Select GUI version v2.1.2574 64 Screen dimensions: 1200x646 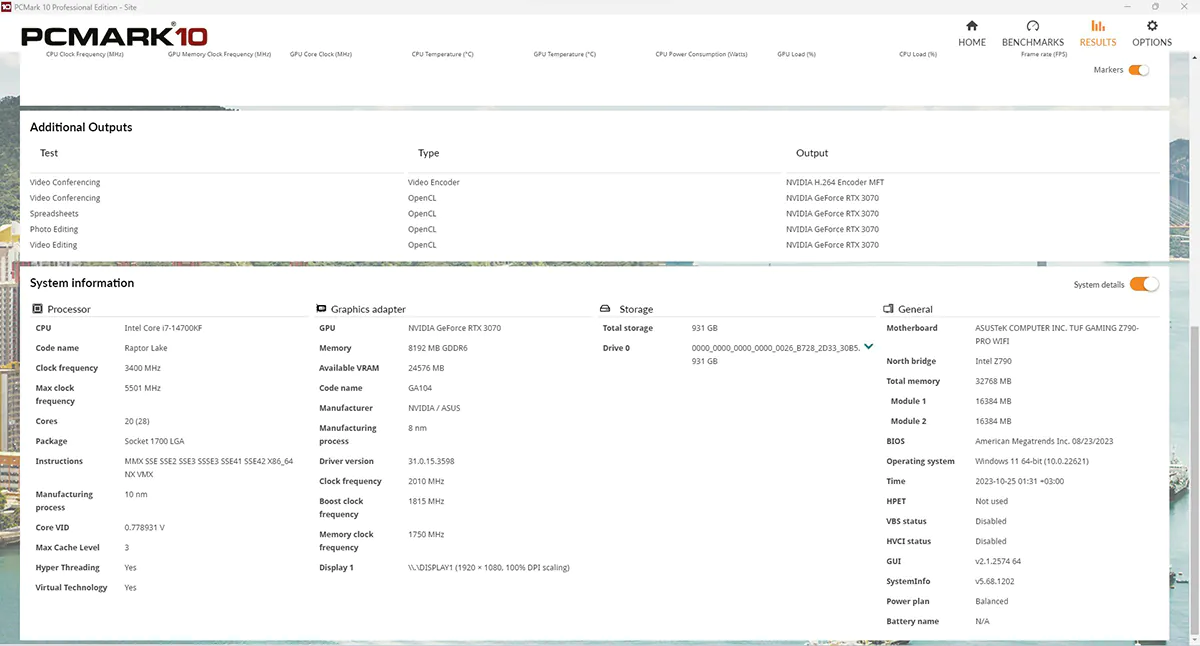[998, 561]
